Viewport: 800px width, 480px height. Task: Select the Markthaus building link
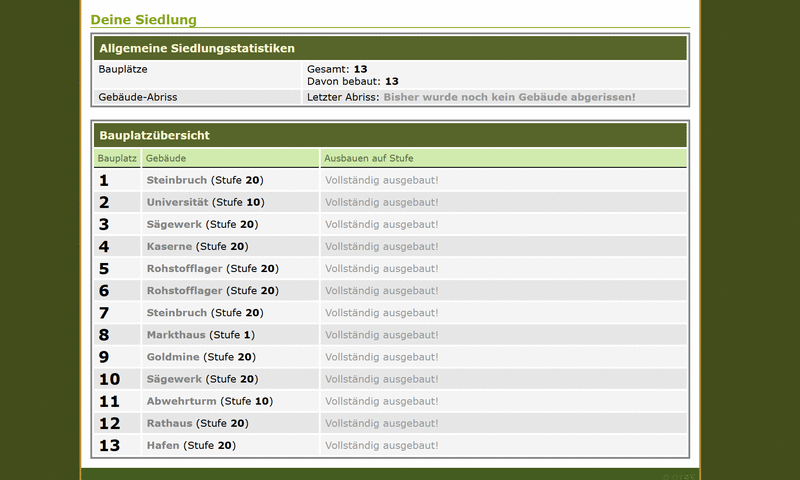pyautogui.click(x=176, y=335)
